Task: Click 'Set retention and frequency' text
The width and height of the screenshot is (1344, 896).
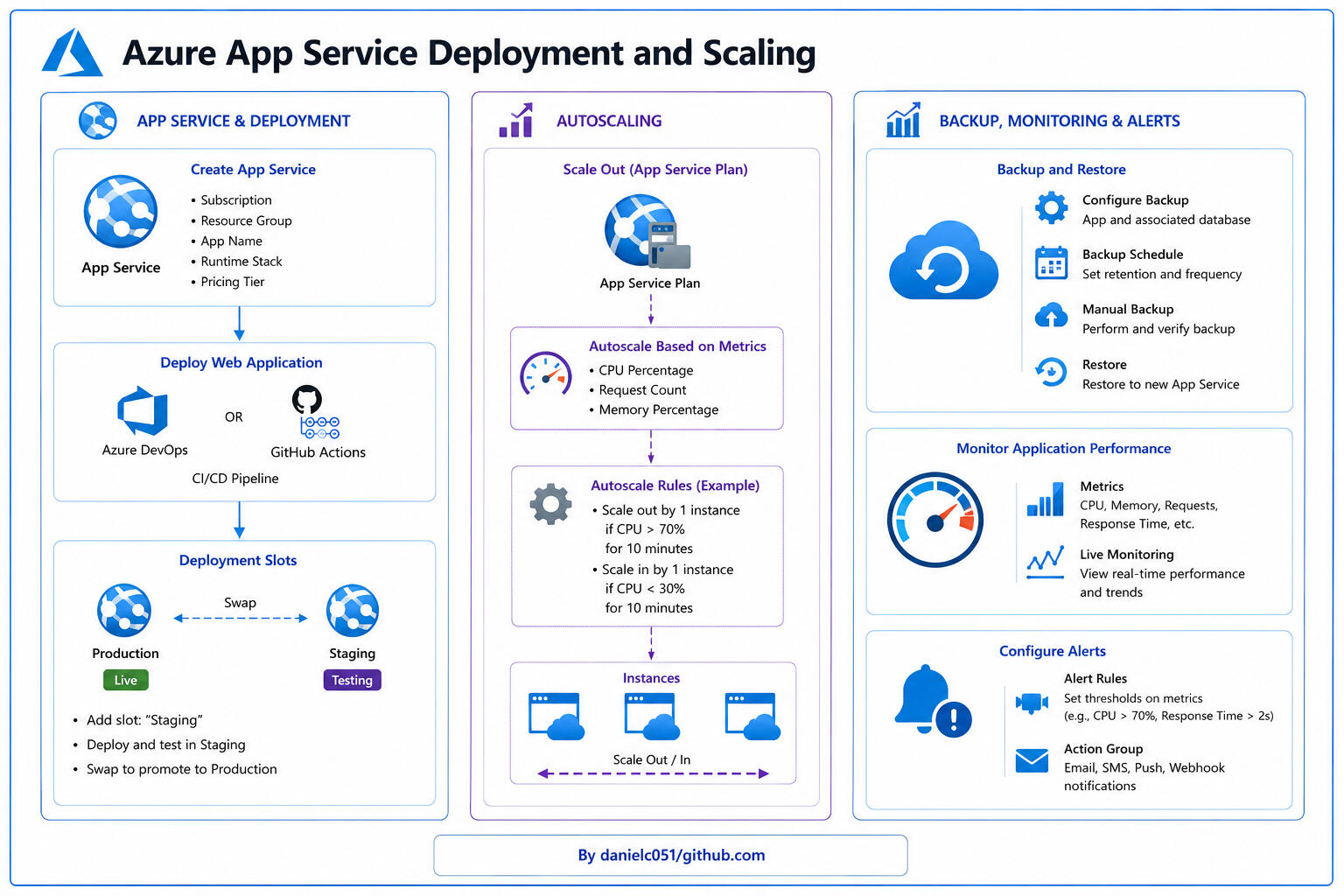Action: [1162, 274]
